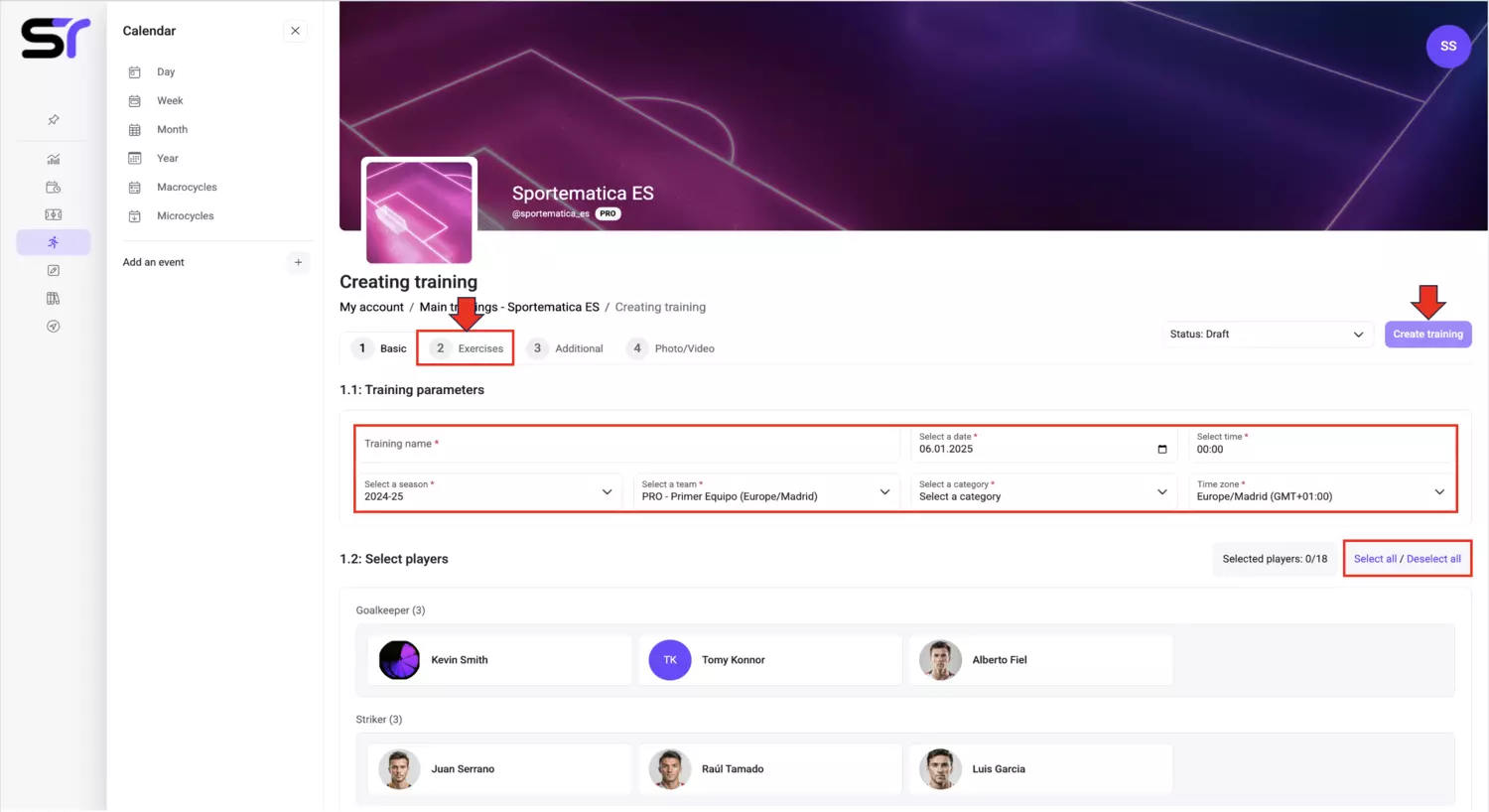Click the PRO badge next to the handle
This screenshot has height=812, width=1489.
tap(608, 213)
